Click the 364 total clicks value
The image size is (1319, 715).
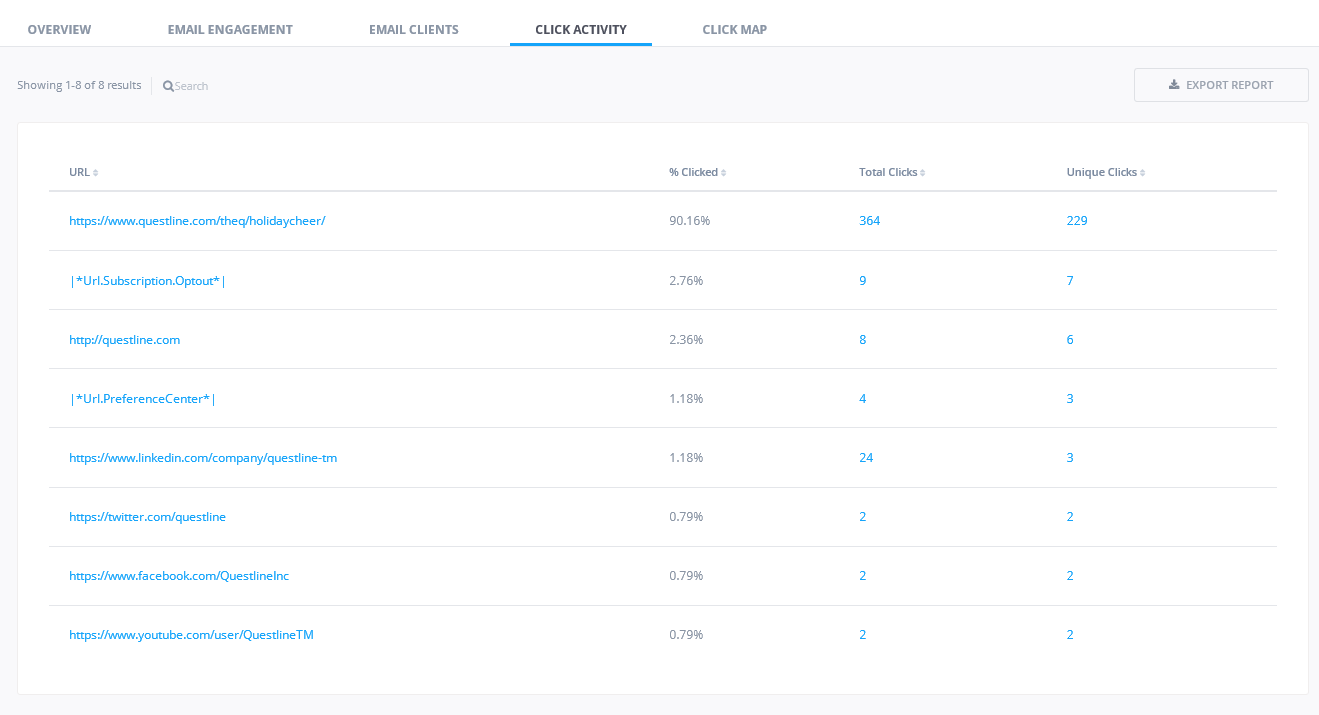pyautogui.click(x=869, y=221)
